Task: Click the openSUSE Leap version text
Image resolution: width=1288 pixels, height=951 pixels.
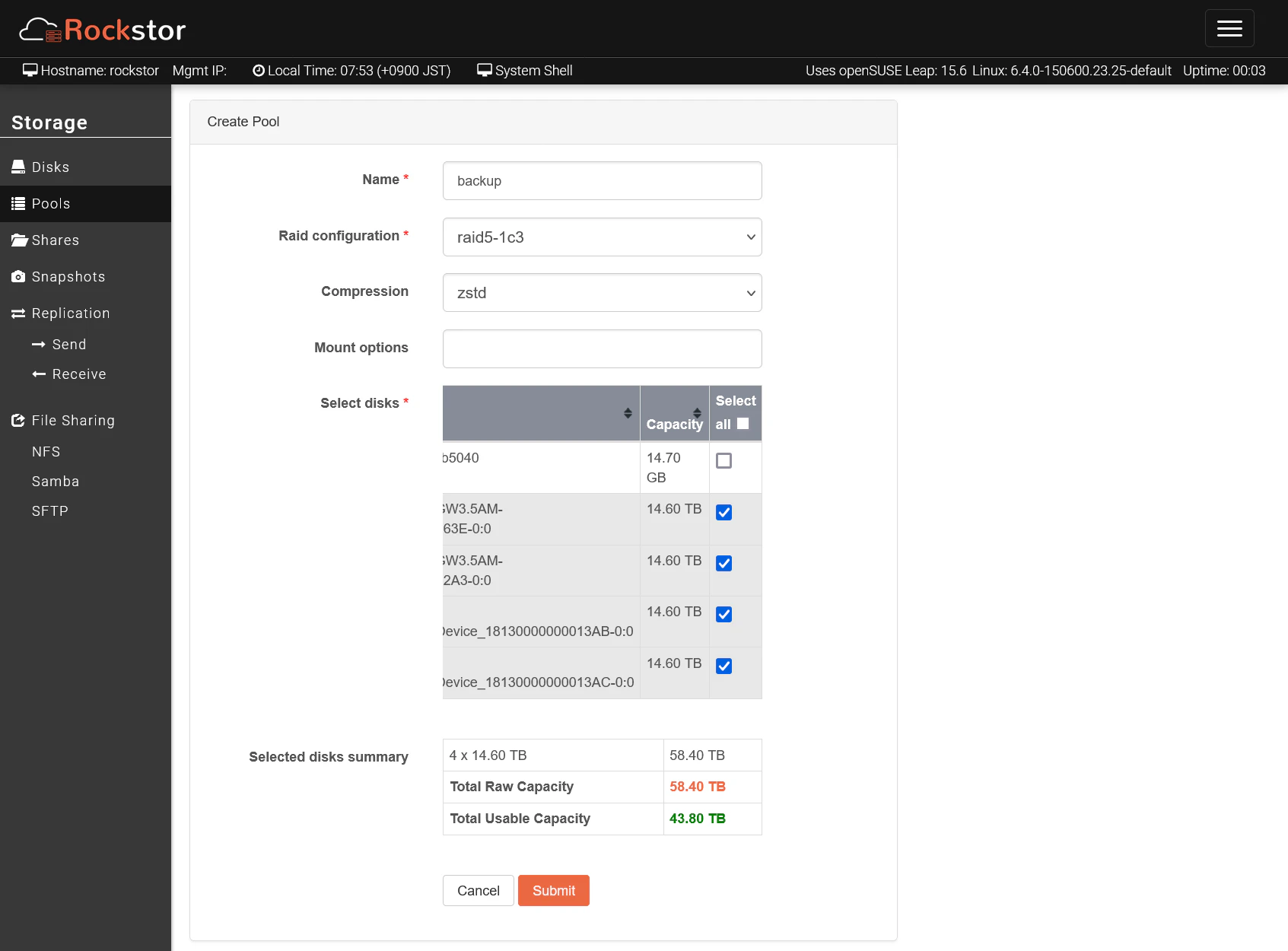Action: [886, 71]
